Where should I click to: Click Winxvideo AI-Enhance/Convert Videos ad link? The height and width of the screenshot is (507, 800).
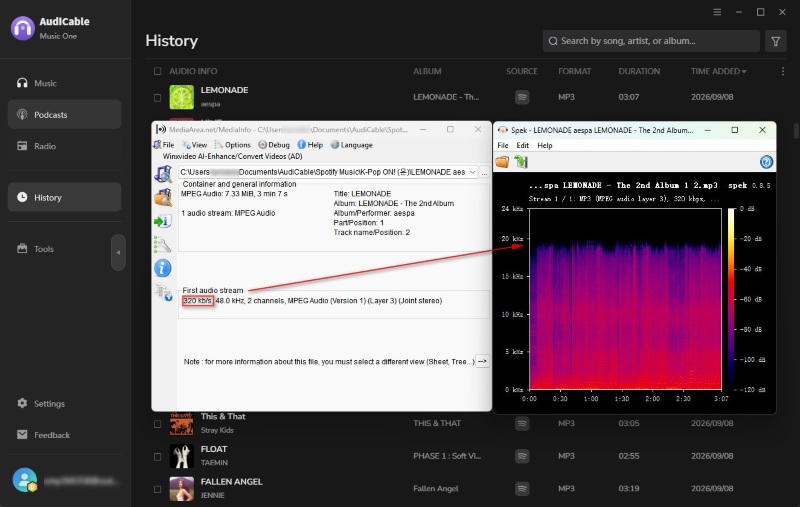[232, 156]
